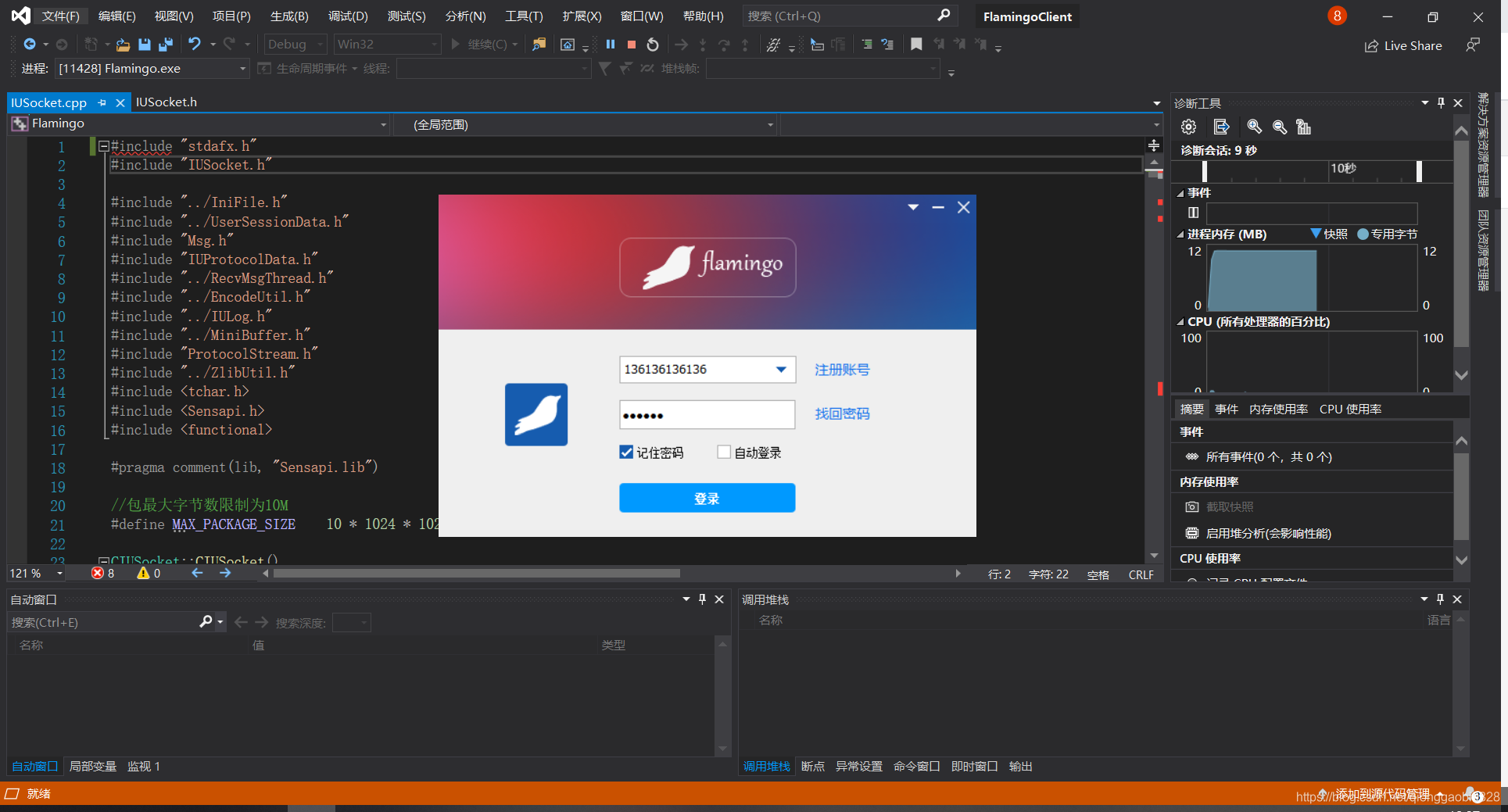Switch to the IUSocket.h tab
This screenshot has width=1508, height=812.
click(x=167, y=102)
